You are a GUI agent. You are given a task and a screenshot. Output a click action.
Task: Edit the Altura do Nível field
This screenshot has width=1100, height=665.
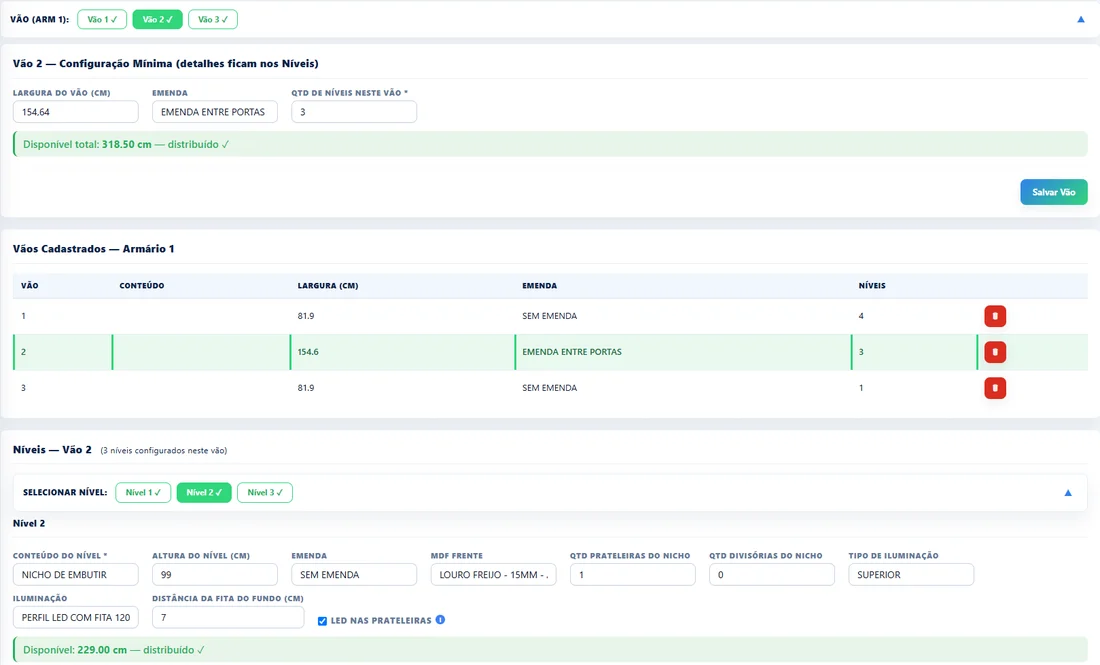(215, 575)
